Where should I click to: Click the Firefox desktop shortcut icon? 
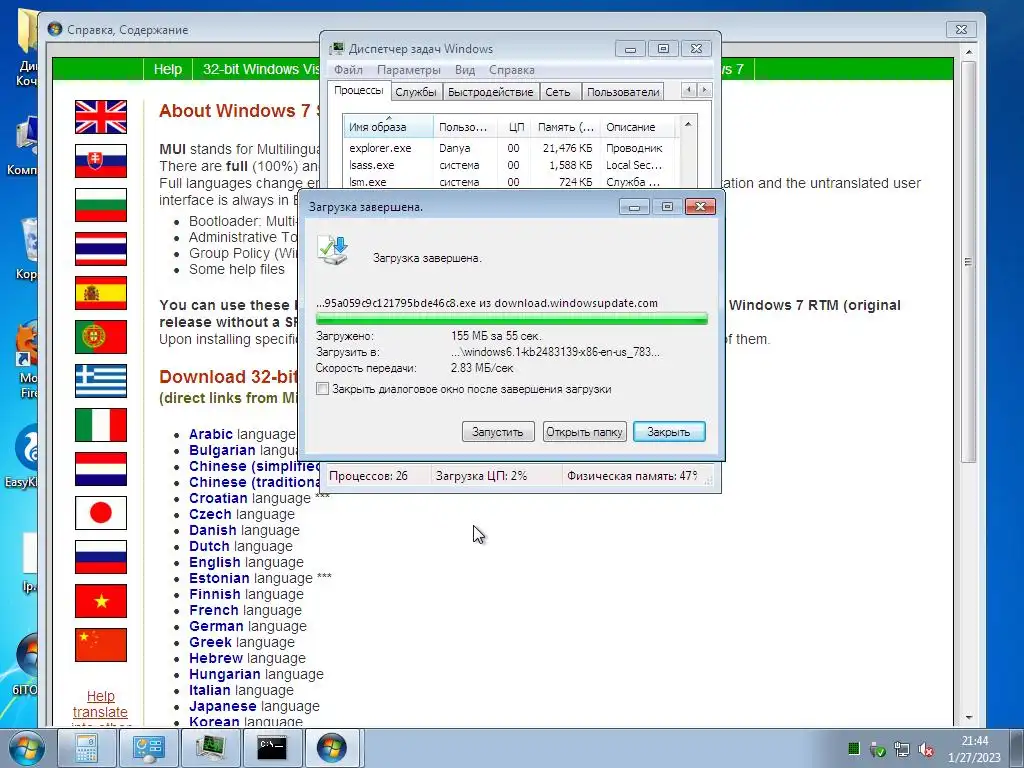click(x=27, y=345)
